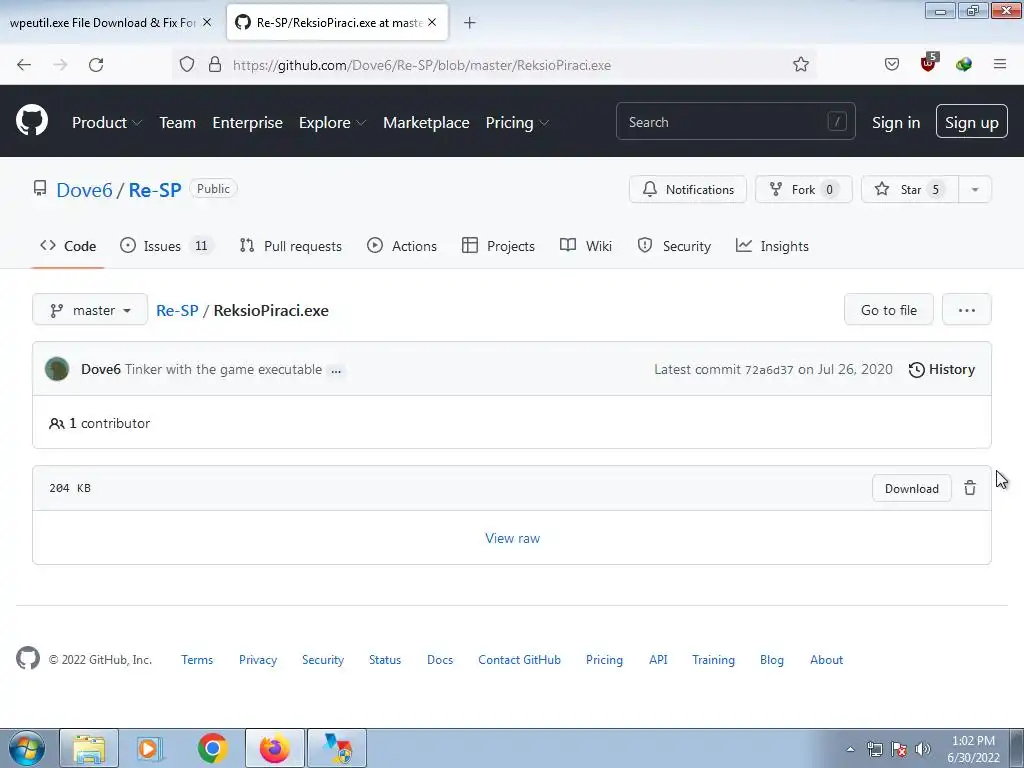Expand the commit message ellipsis

click(336, 370)
